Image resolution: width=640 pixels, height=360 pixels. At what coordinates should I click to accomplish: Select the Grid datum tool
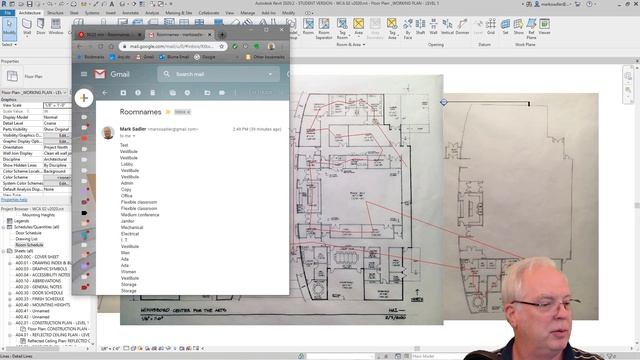point(491,27)
